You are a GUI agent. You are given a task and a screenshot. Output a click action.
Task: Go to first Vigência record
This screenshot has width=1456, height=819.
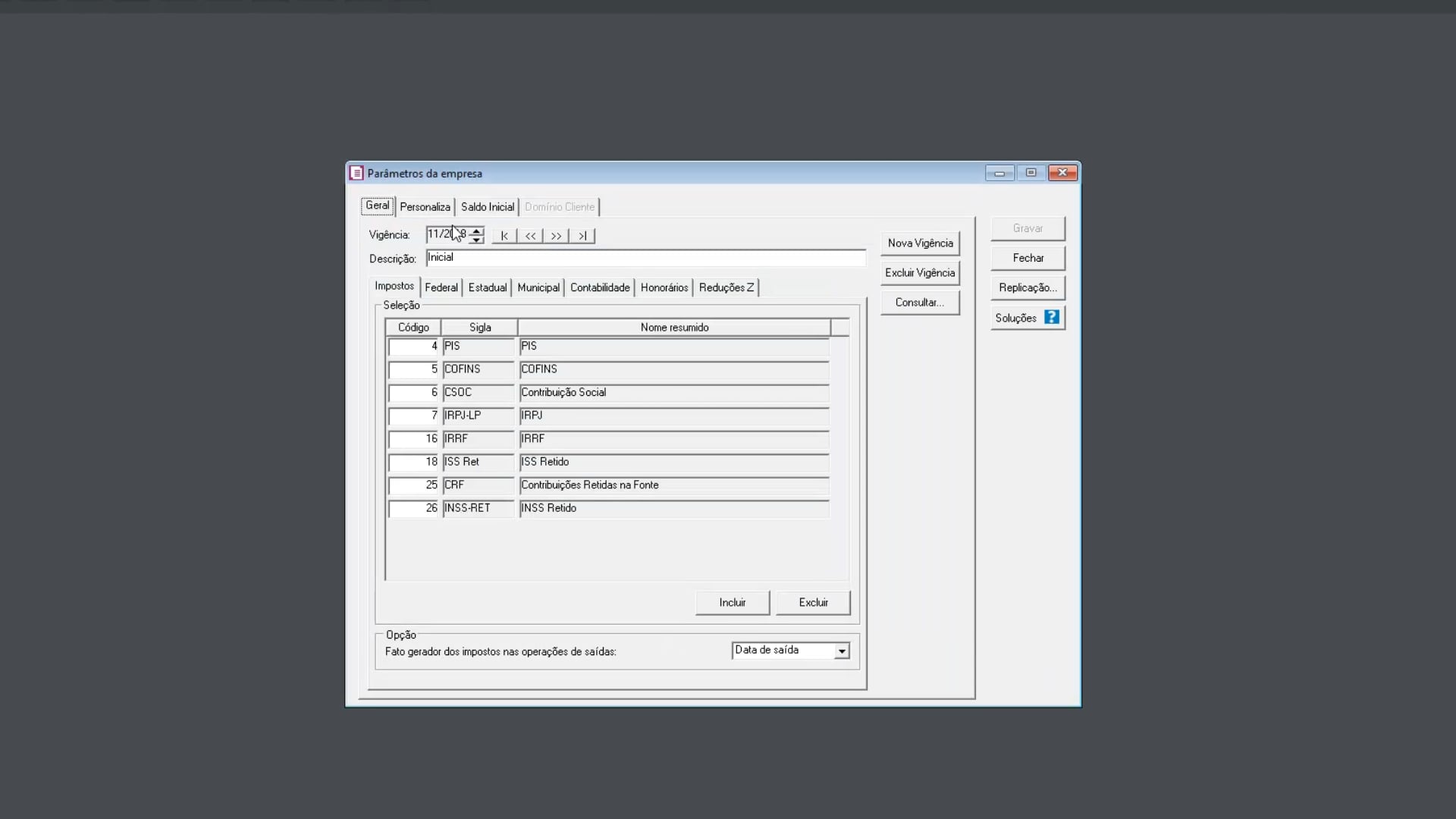[x=504, y=236]
